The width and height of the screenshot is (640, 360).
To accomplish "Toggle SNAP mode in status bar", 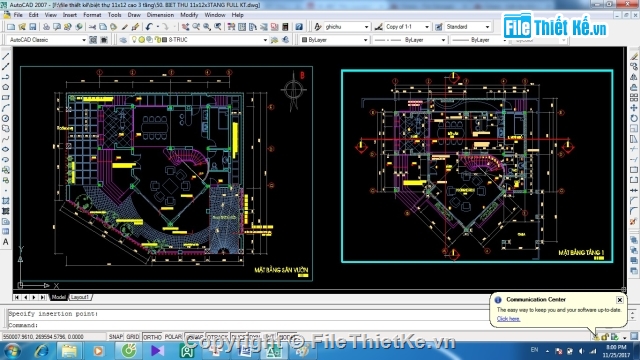I will [x=116, y=337].
